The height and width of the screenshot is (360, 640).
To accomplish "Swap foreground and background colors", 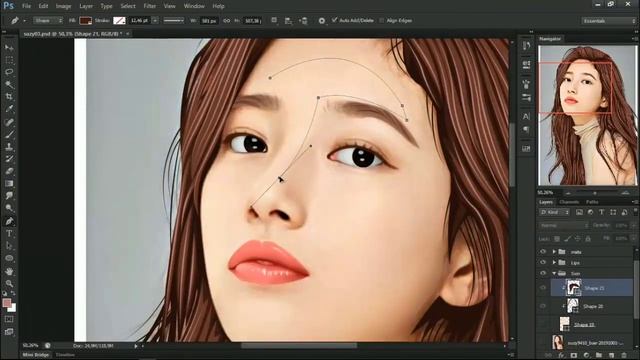I will click(x=13, y=293).
